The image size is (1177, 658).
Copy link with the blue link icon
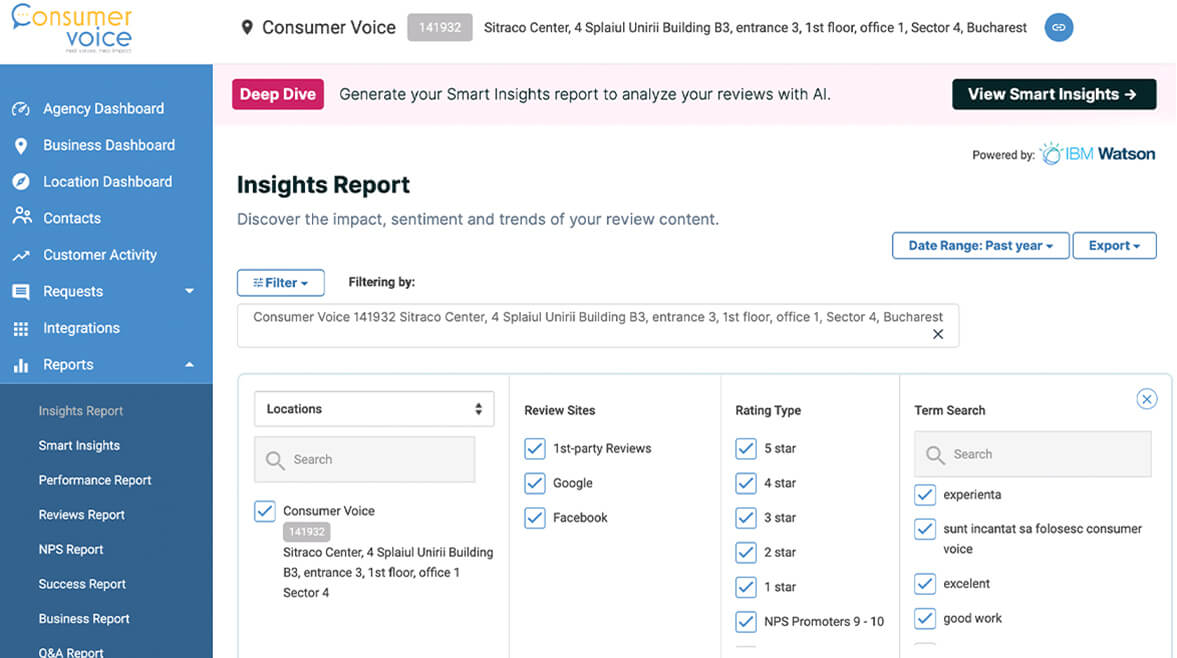(x=1058, y=28)
